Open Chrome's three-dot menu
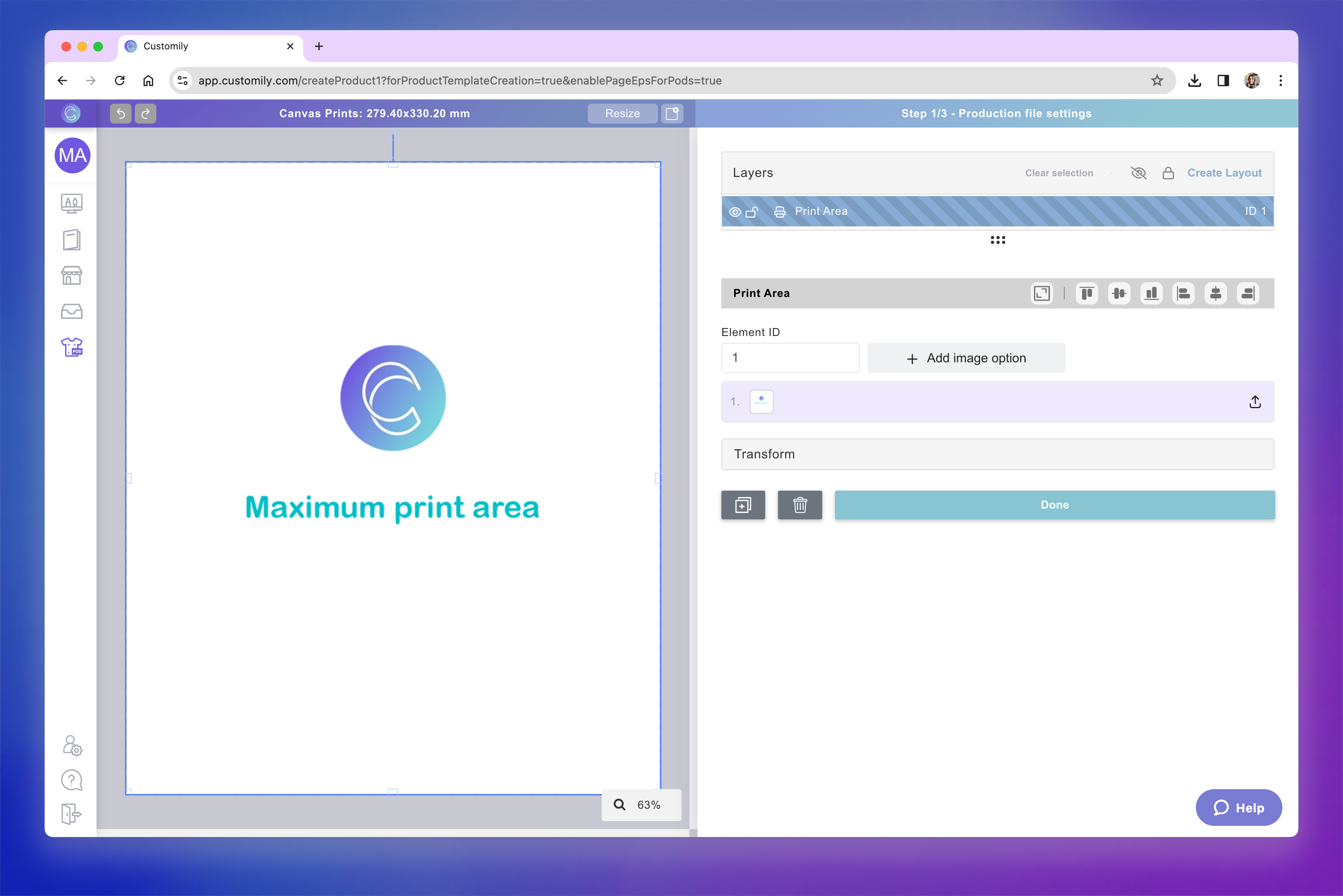 [x=1281, y=80]
